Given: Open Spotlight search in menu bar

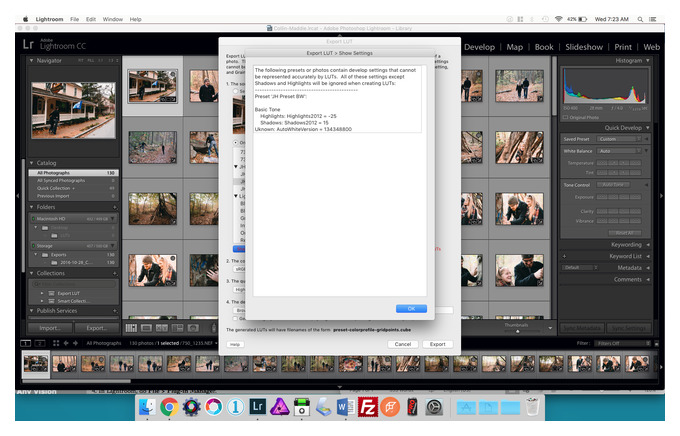Looking at the screenshot, I should click(640, 19).
